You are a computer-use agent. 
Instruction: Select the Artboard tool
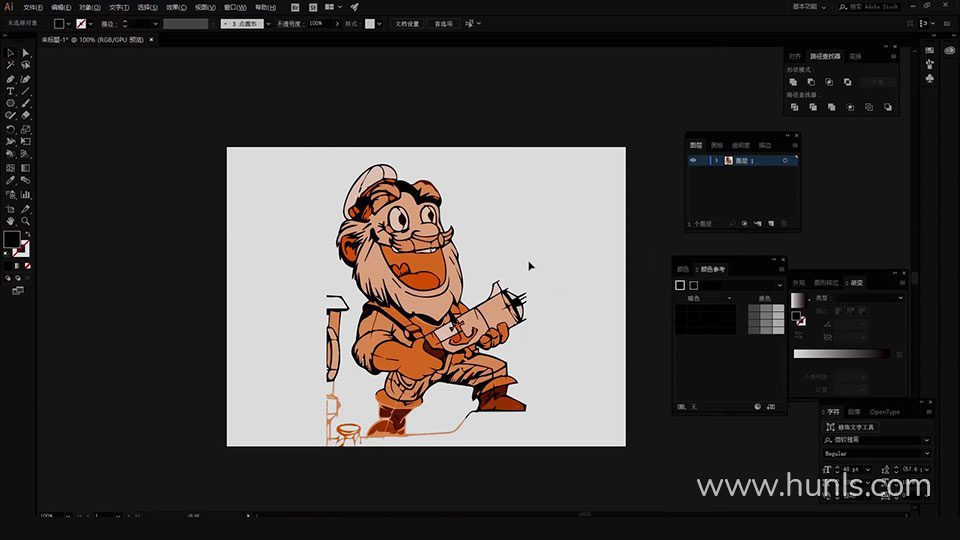tap(10, 209)
